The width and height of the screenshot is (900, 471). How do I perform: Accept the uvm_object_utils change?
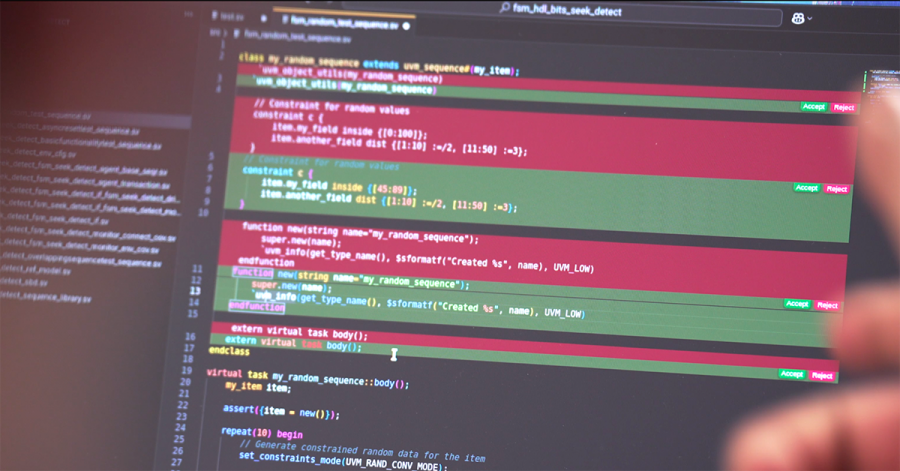coord(813,107)
